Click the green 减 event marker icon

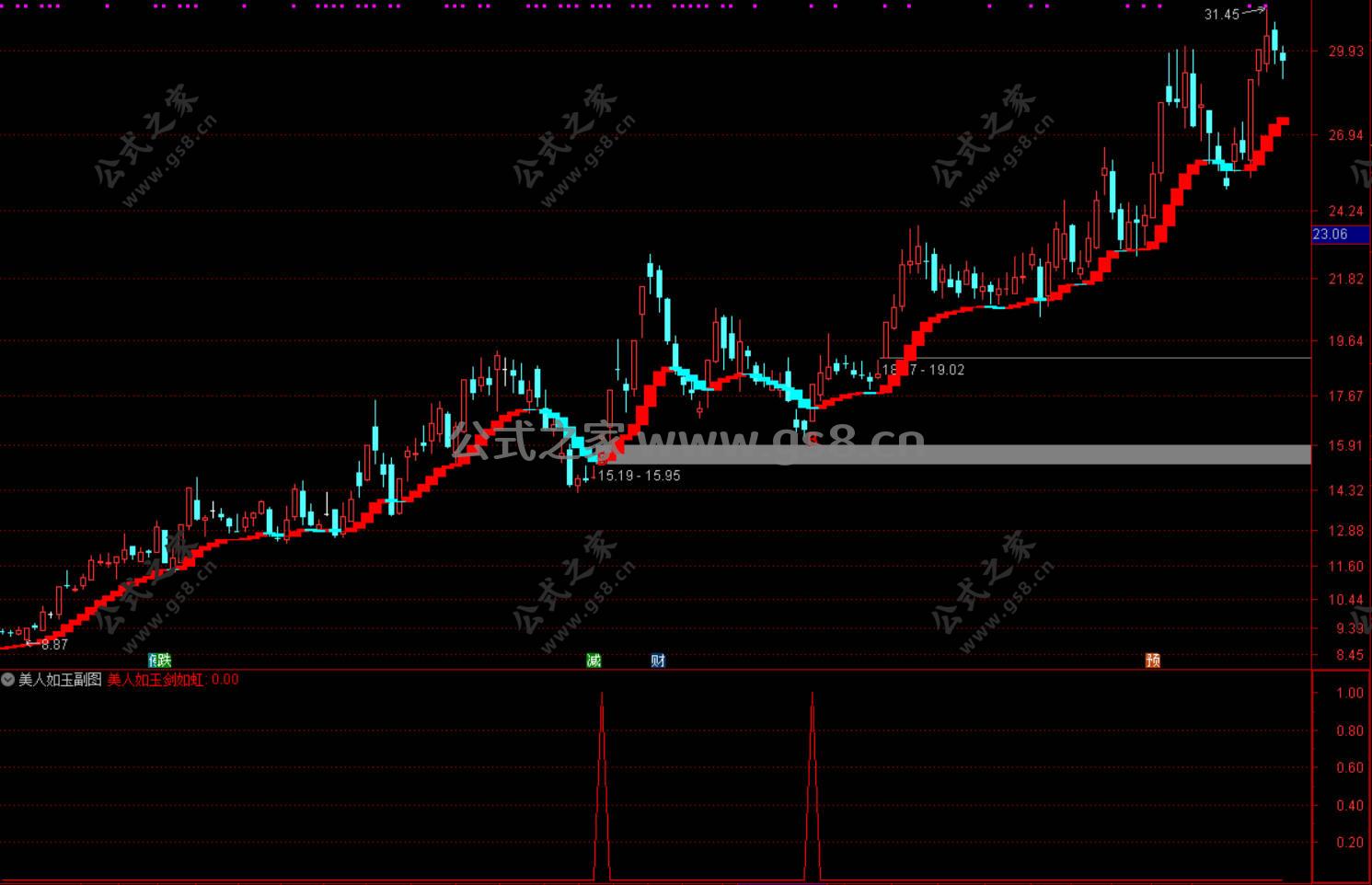[x=594, y=660]
